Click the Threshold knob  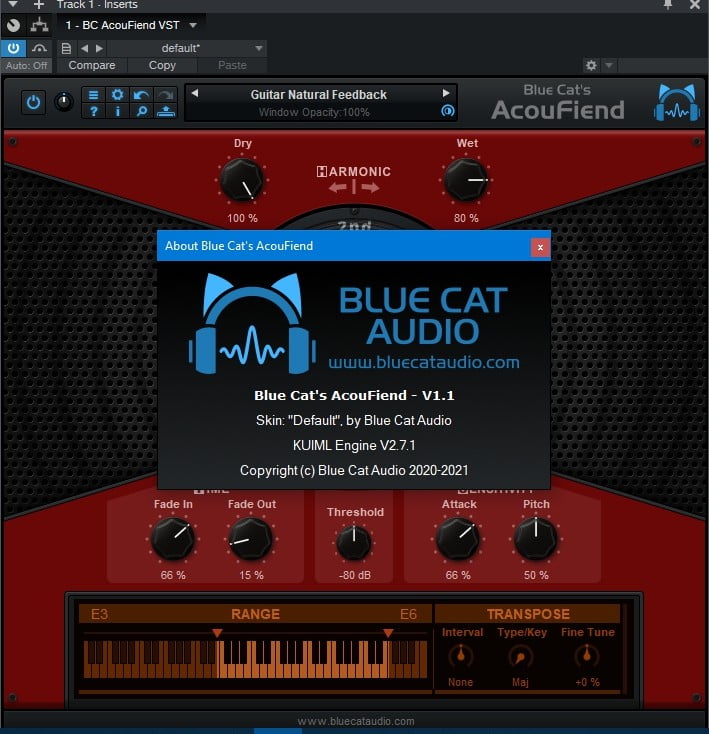(x=354, y=542)
